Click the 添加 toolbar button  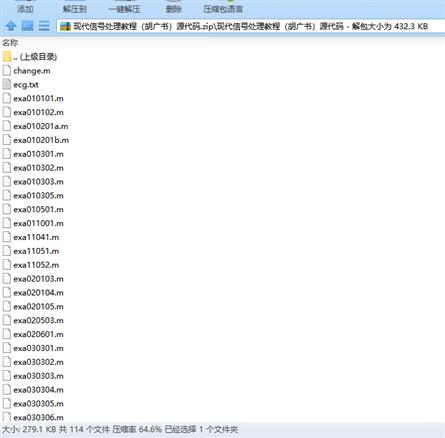(25, 9)
